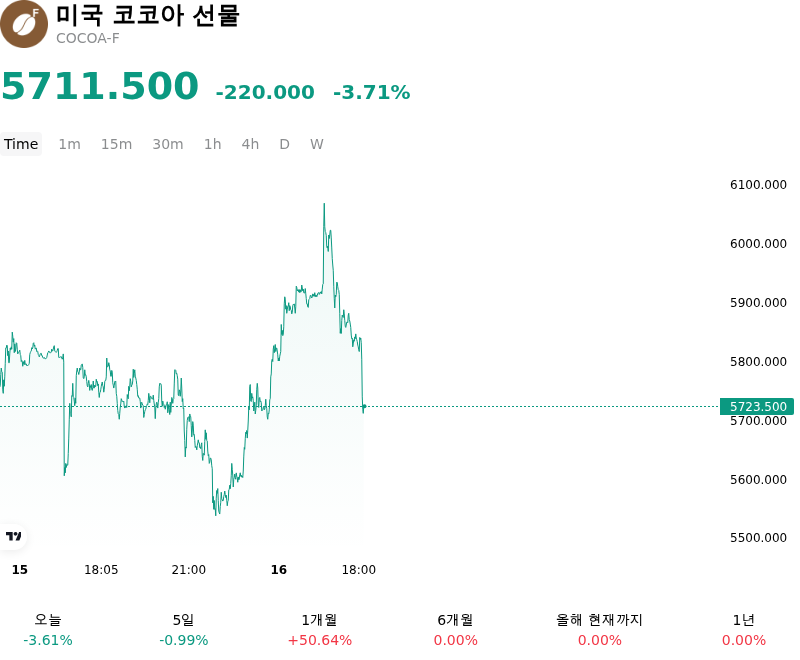Click the 16 date marker on axis

pos(279,570)
